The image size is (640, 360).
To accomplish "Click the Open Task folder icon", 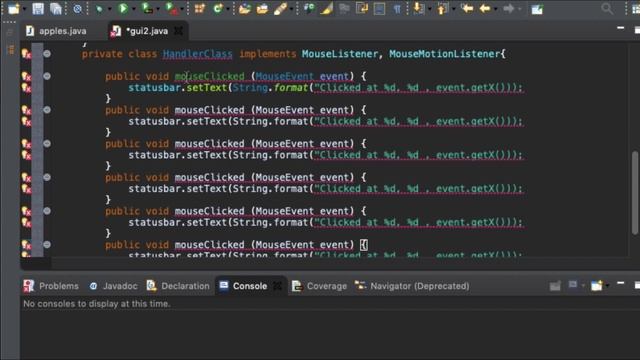I will (262, 9).
